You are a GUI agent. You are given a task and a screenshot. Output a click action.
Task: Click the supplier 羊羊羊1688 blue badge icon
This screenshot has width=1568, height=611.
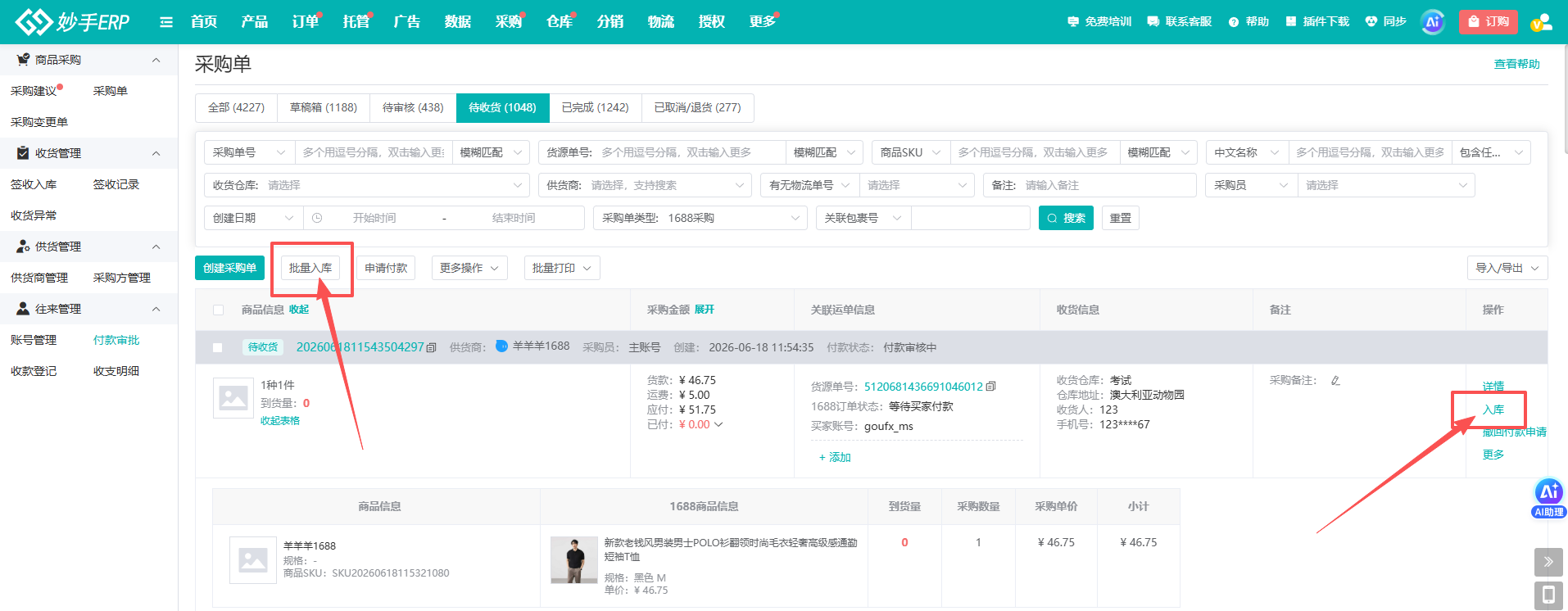(x=501, y=346)
